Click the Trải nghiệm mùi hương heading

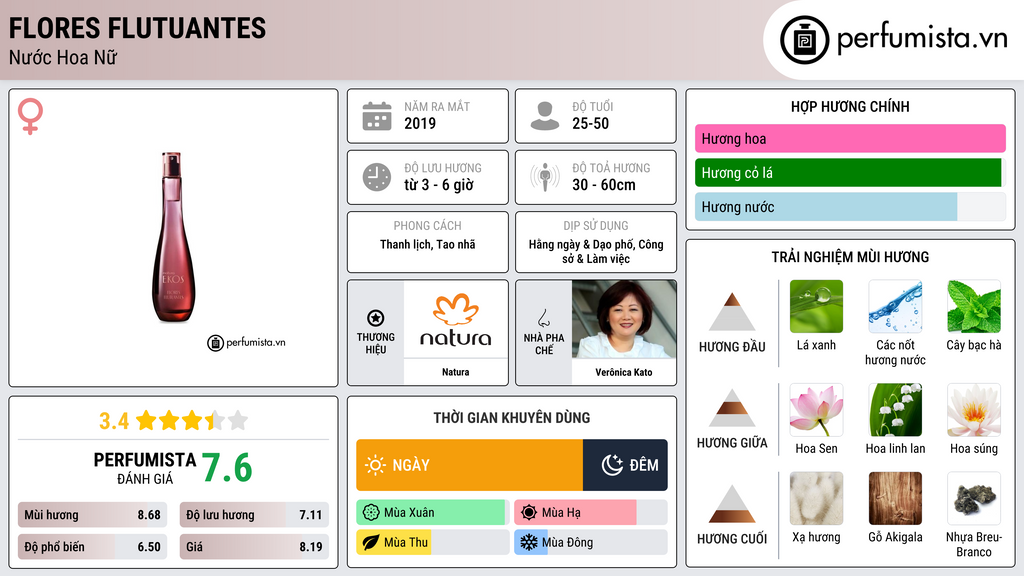click(850, 257)
